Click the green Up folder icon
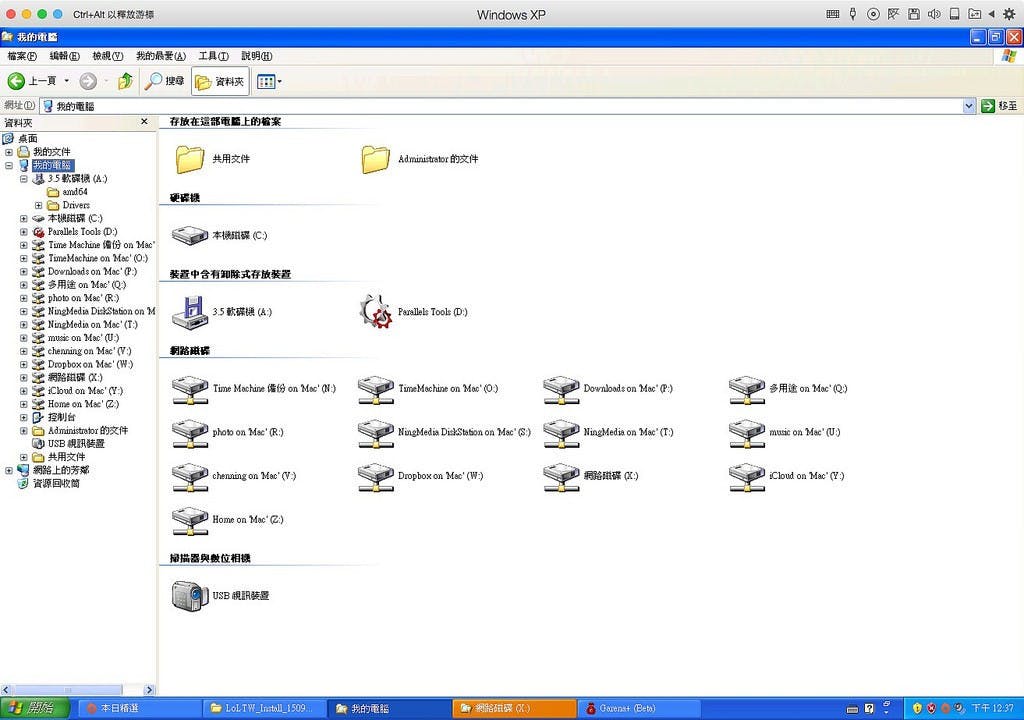1024x720 pixels. pyautogui.click(x=125, y=81)
